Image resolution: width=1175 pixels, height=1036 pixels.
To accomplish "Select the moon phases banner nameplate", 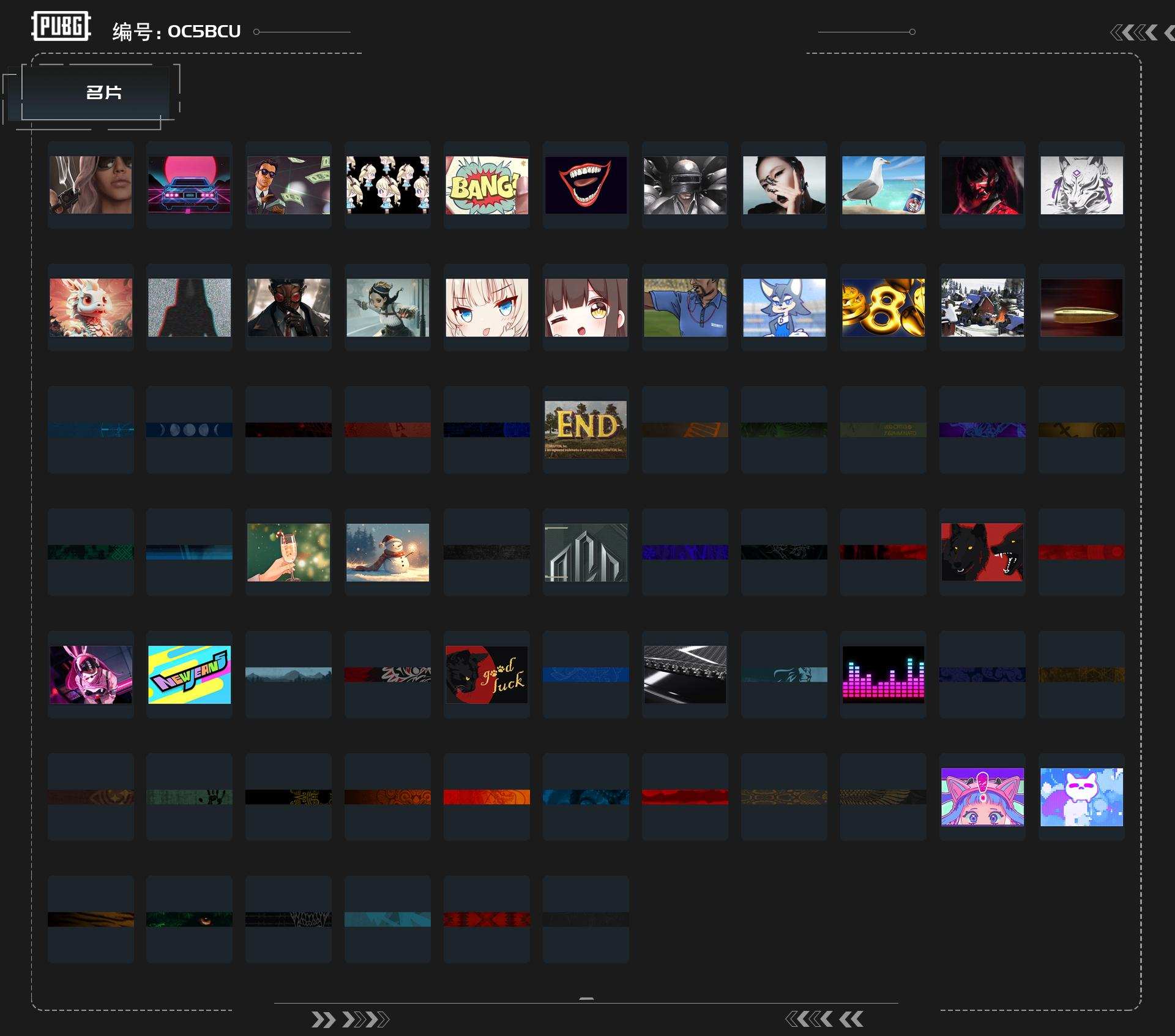I will point(189,430).
